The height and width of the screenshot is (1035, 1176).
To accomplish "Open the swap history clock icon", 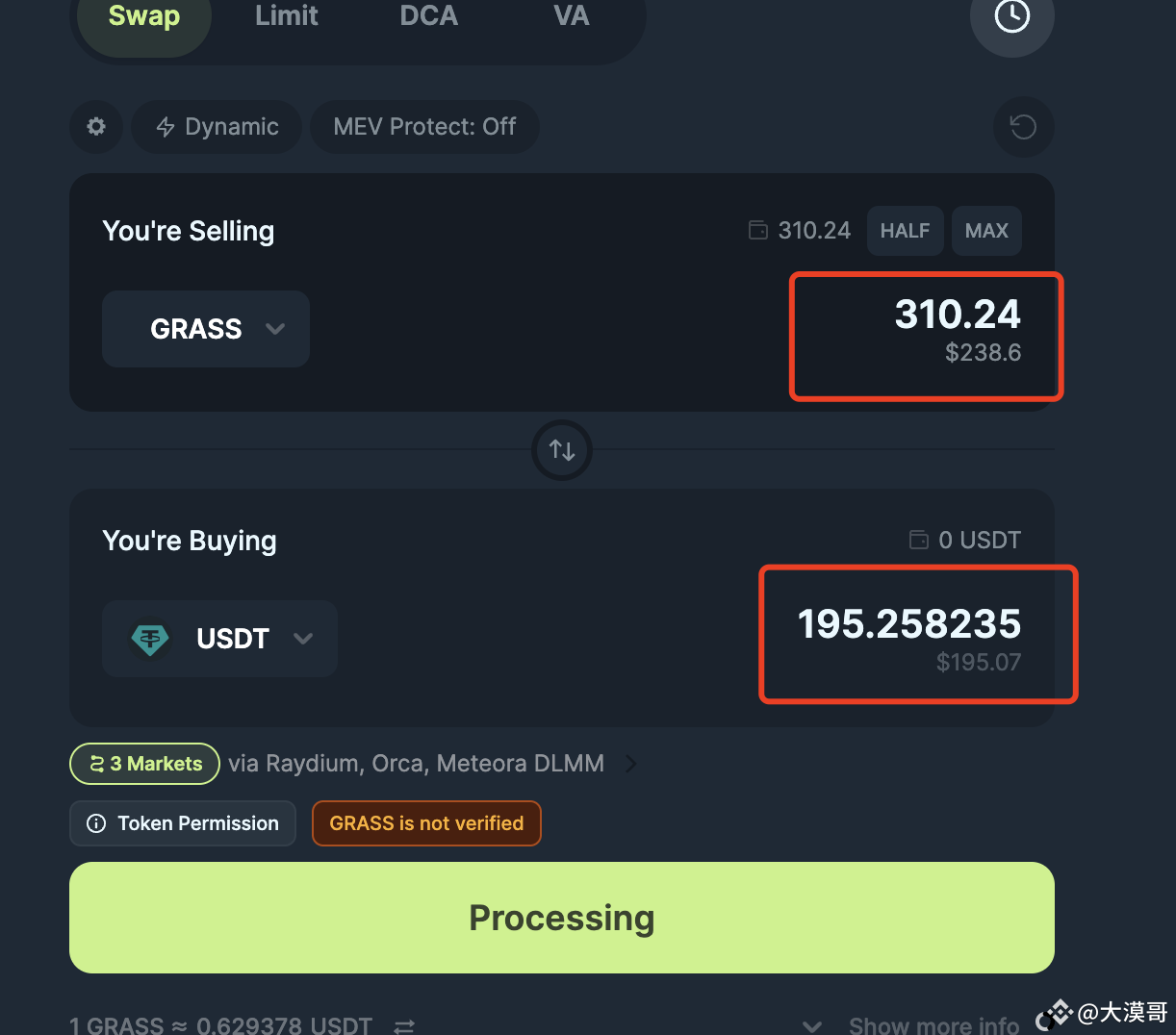I will tap(1011, 15).
